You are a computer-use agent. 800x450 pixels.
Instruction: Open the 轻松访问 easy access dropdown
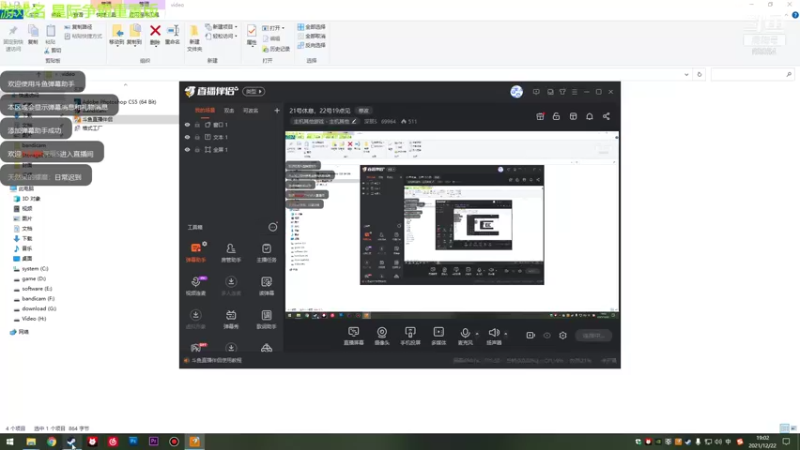click(x=221, y=36)
